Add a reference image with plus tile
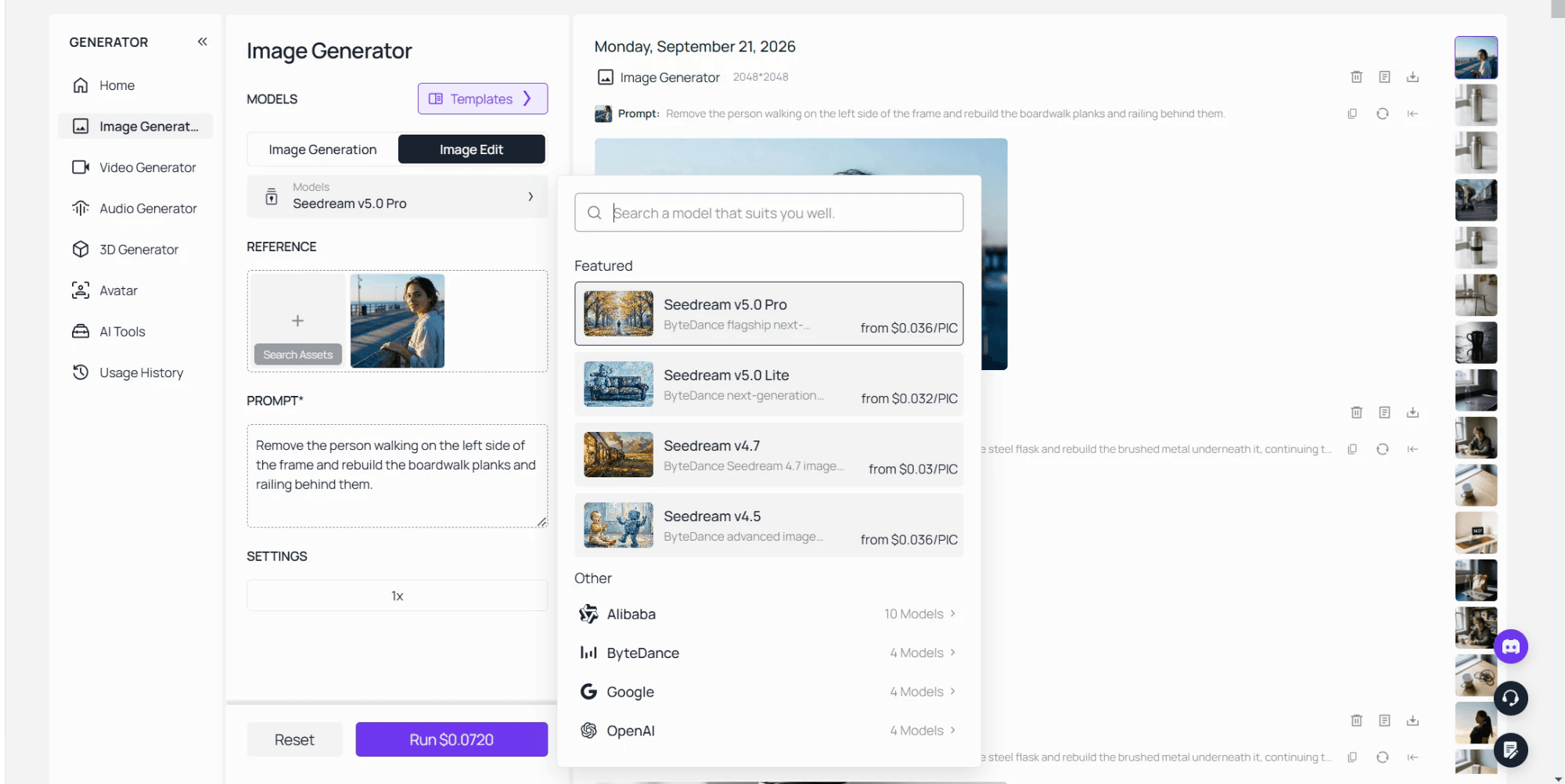1565x784 pixels. click(297, 321)
